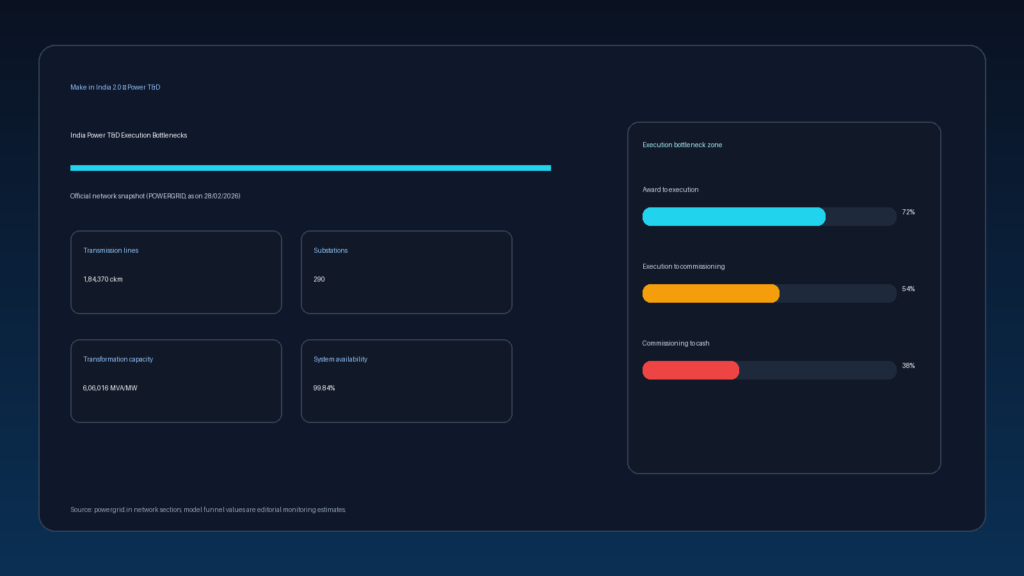
Task: Open the Transmission lines card
Action: coord(175,272)
